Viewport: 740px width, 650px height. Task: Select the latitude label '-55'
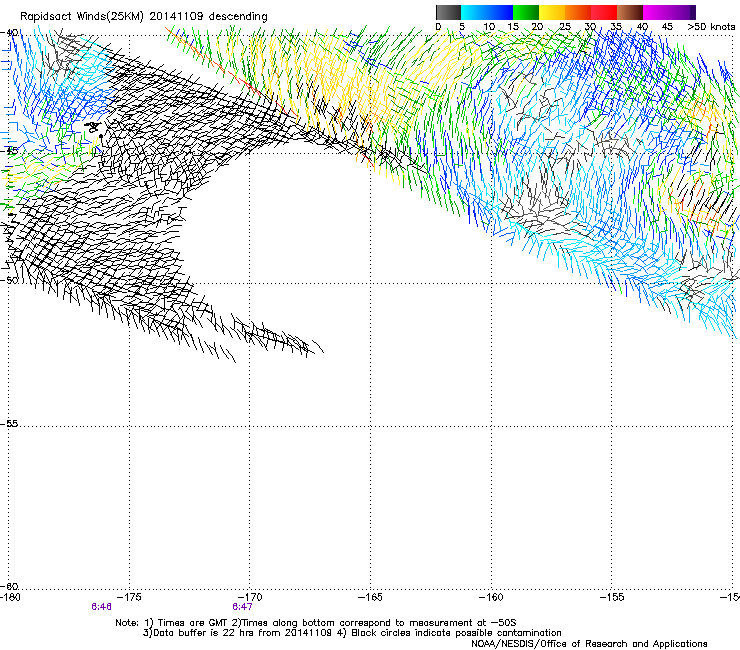coord(9,423)
